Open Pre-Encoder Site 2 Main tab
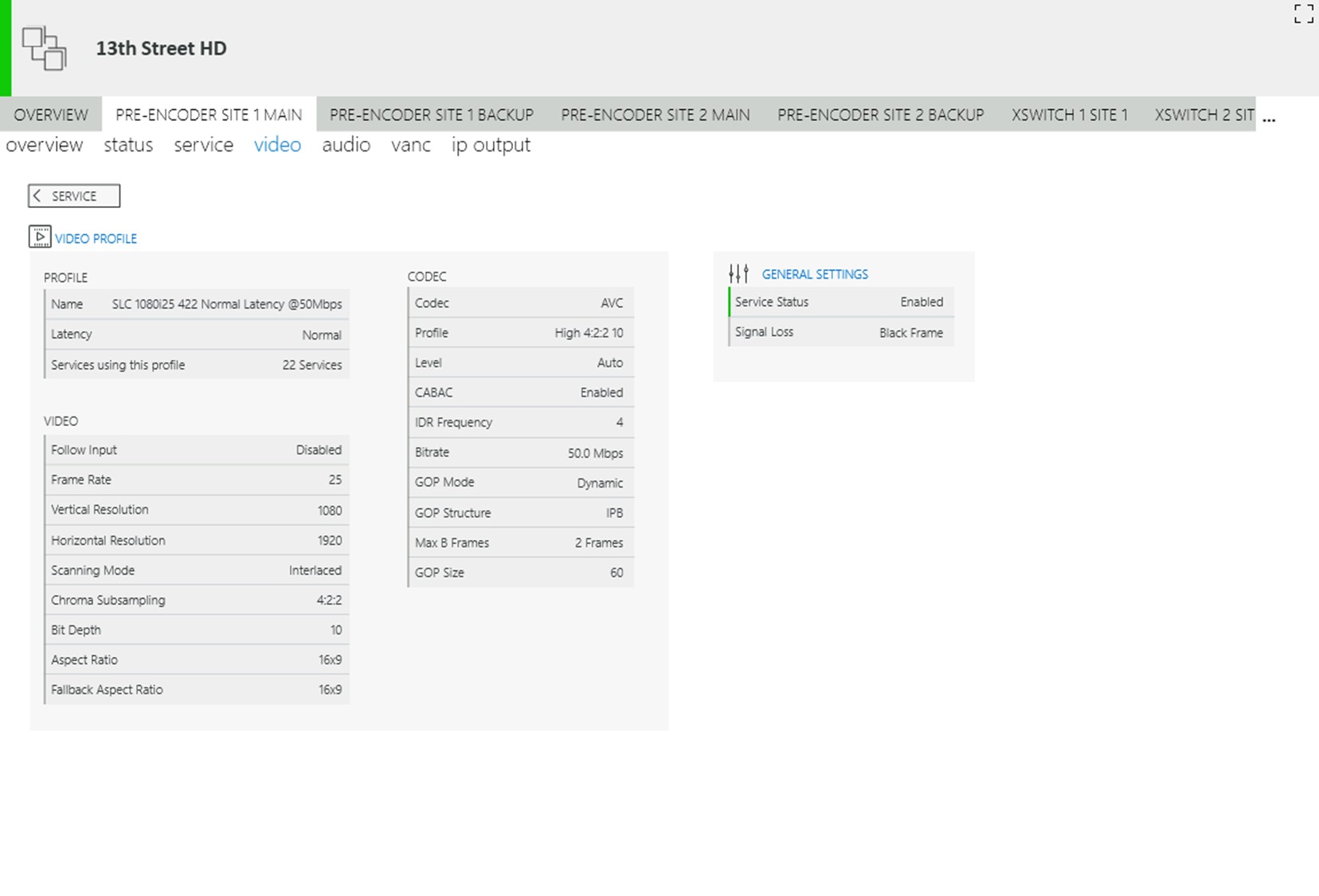Screen dimensions: 1319x896 [655, 115]
